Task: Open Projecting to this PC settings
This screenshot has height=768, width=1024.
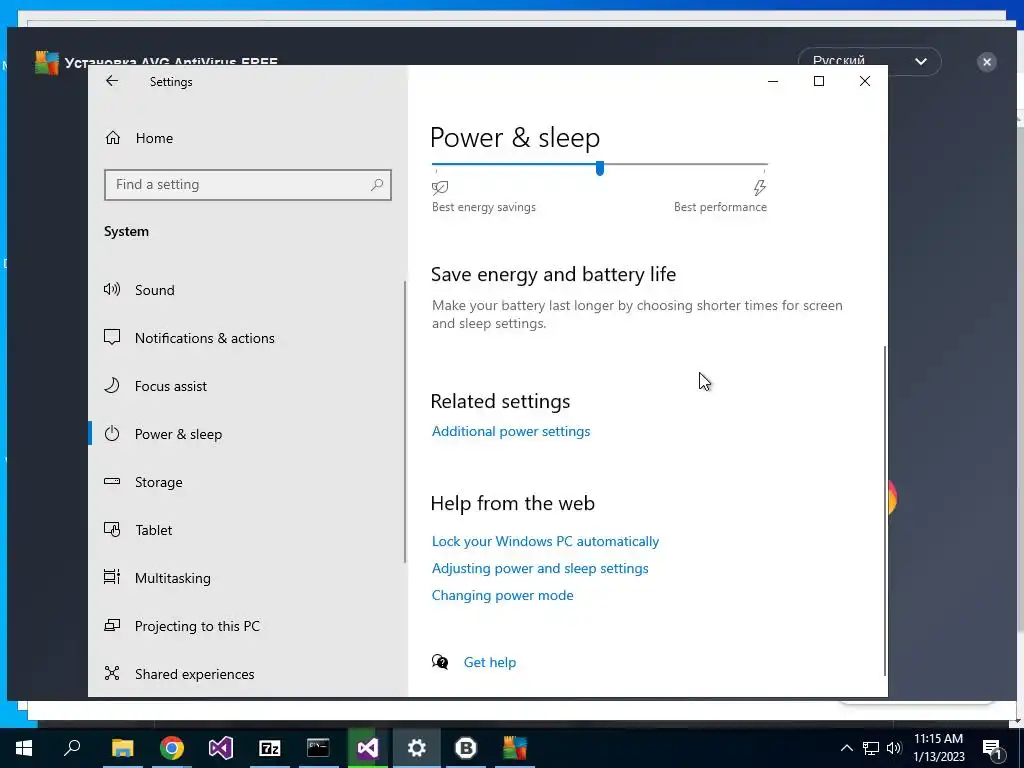Action: click(x=197, y=626)
